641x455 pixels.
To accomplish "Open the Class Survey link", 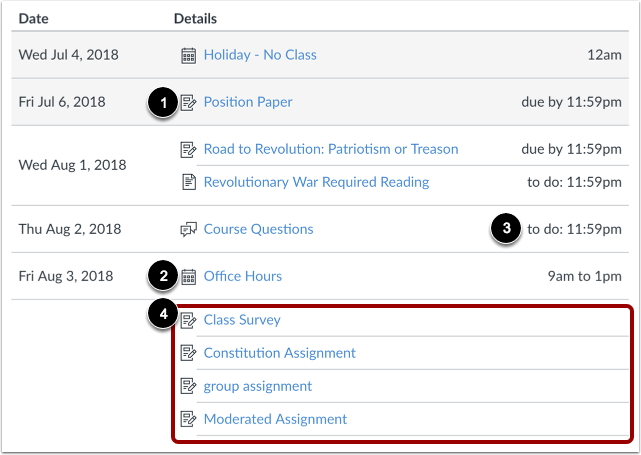I will (x=242, y=320).
